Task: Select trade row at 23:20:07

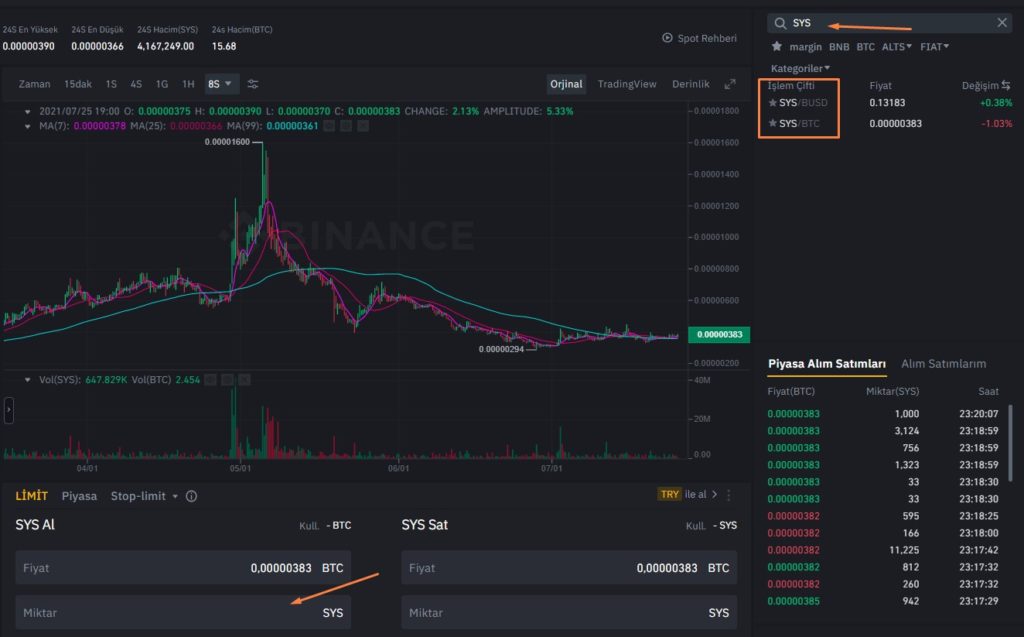Action: coord(883,414)
